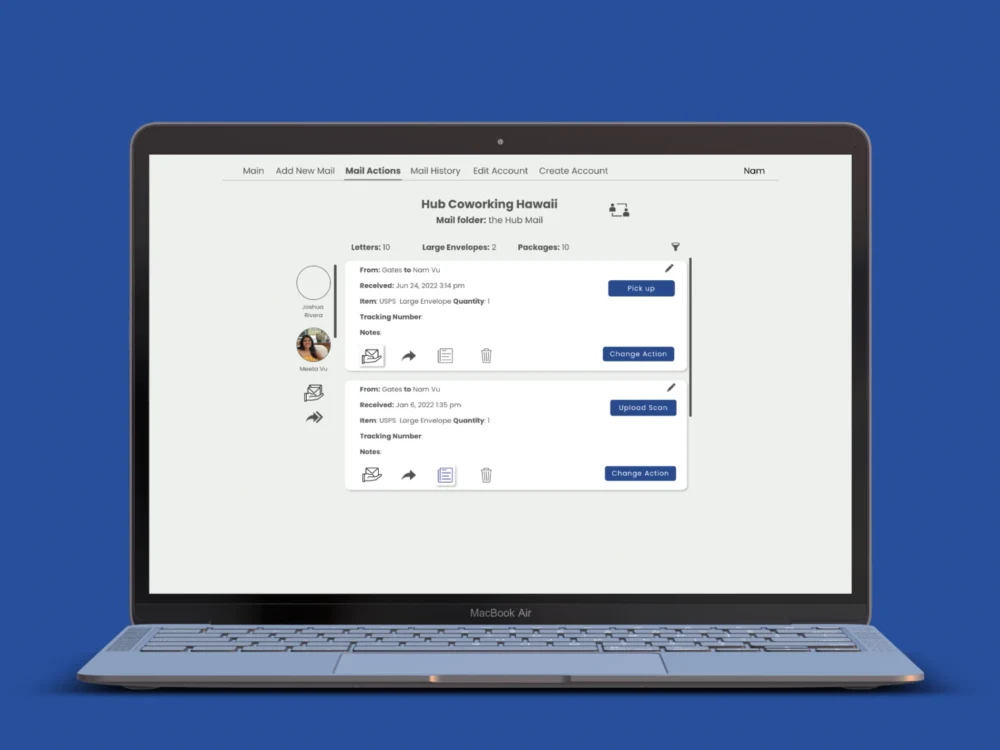Click the Large Envelopes: 2 count
Image resolution: width=1000 pixels, height=750 pixels.
[459, 247]
